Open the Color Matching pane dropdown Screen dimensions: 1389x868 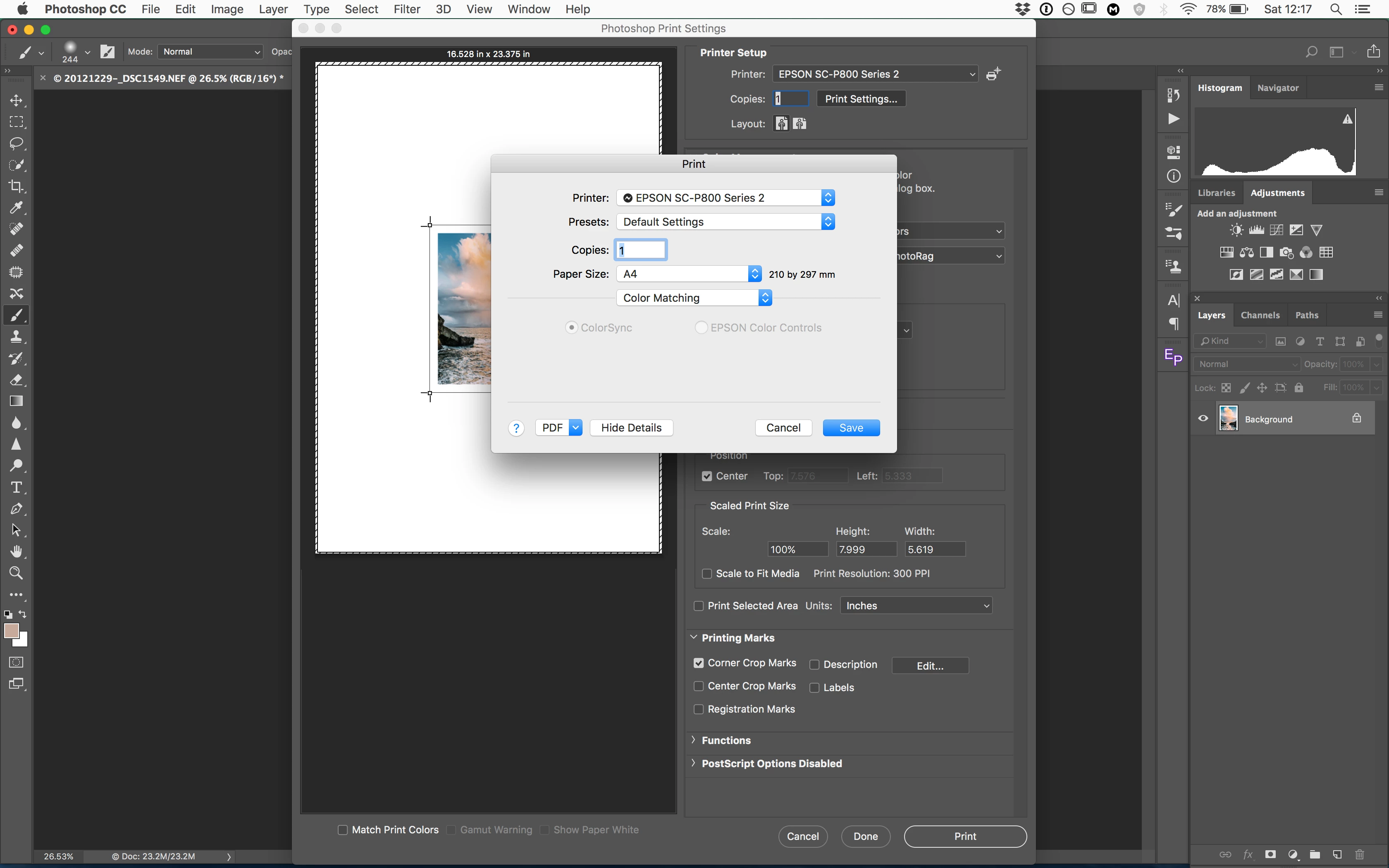694,297
